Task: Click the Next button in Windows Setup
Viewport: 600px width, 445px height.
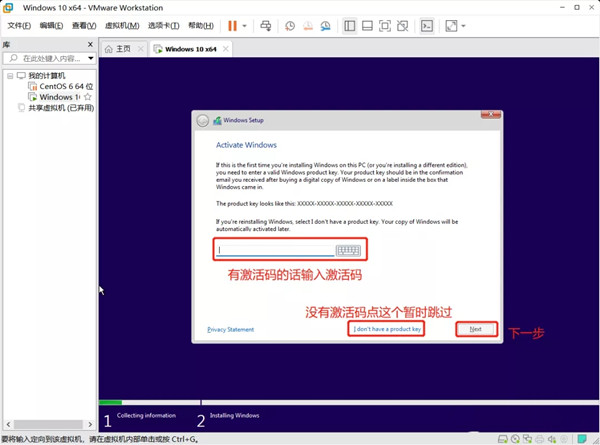Action: (475, 329)
